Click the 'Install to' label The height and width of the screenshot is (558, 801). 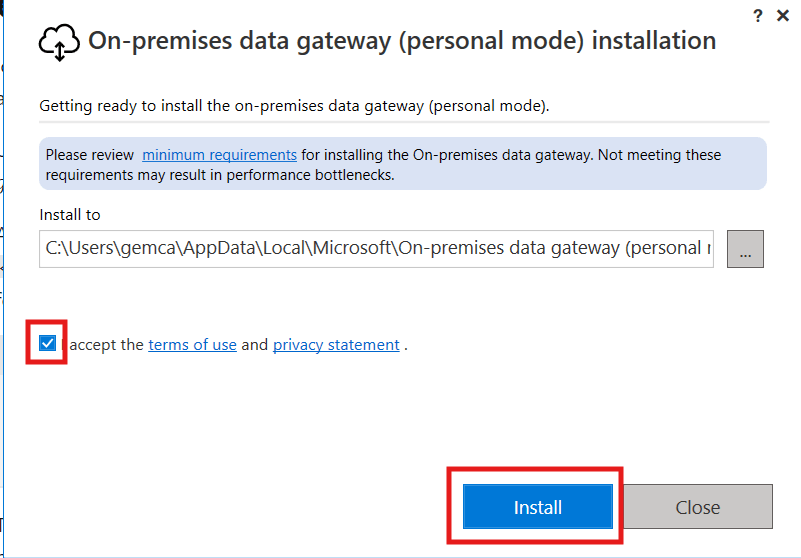click(69, 215)
